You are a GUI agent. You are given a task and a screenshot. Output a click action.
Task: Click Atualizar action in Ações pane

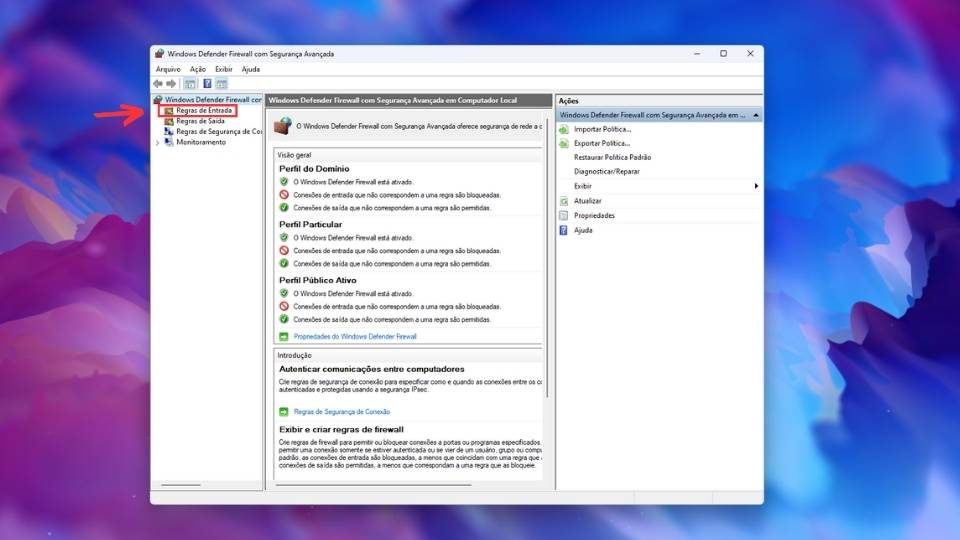coord(588,201)
